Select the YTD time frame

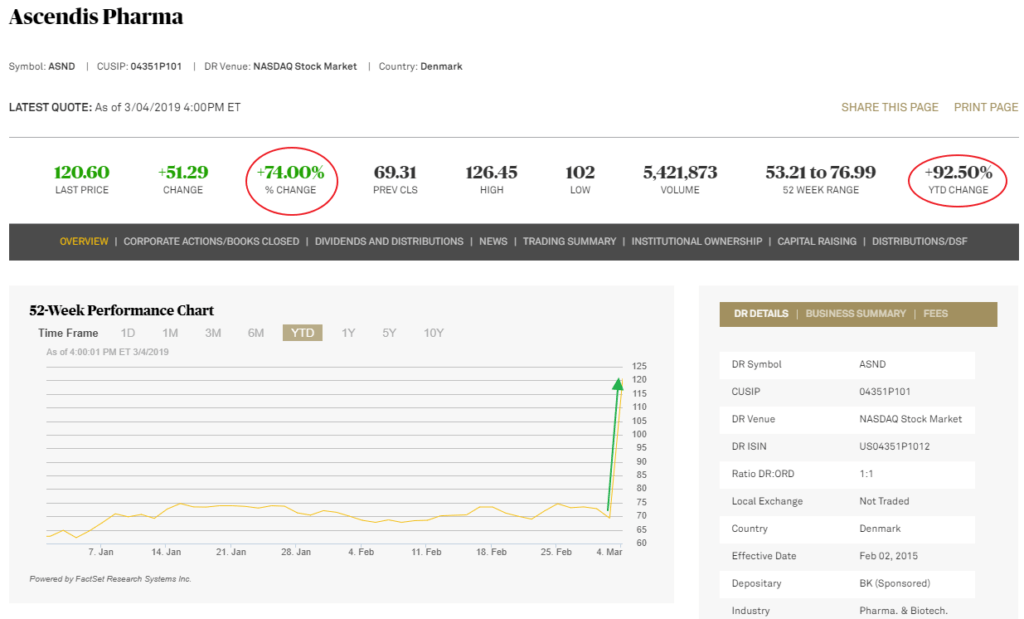coord(302,333)
